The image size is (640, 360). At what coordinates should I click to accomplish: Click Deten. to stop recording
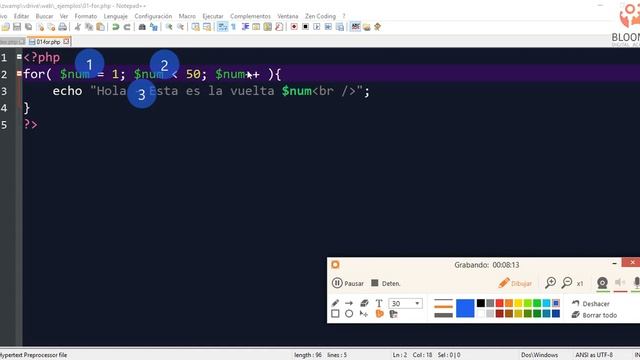[386, 283]
